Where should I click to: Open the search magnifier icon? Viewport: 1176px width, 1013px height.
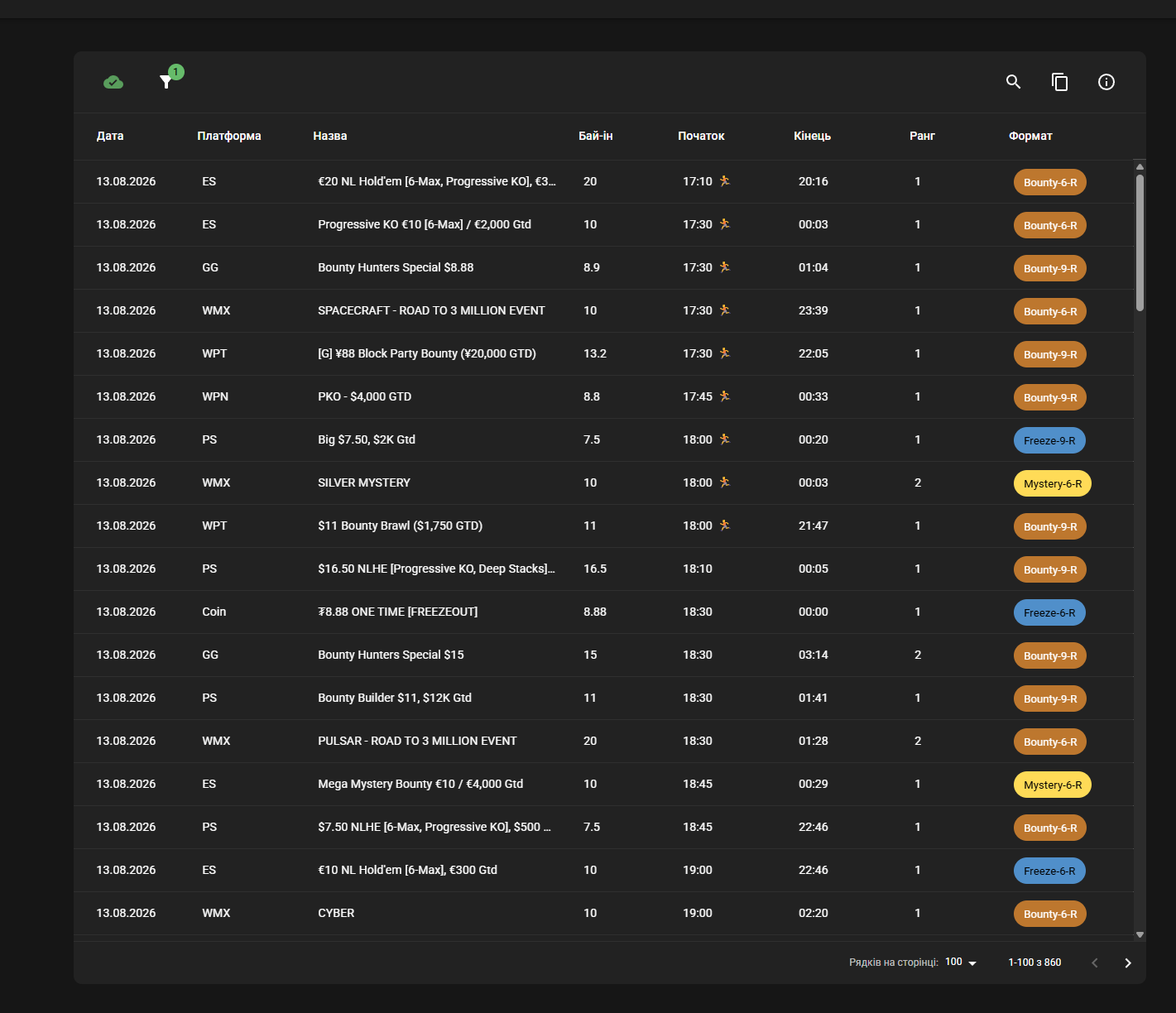(x=1013, y=82)
